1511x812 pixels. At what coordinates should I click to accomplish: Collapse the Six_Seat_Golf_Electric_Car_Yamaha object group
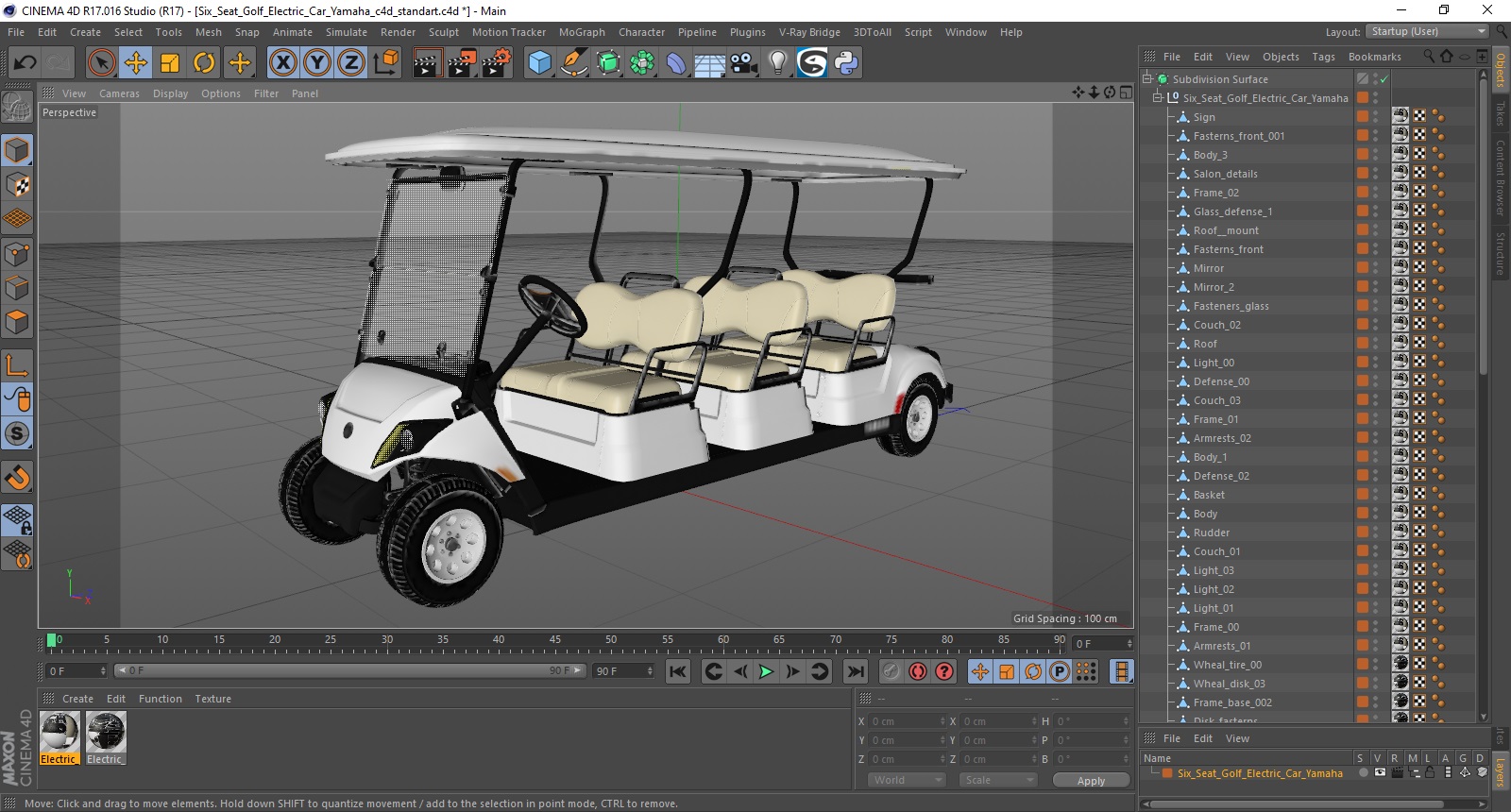click(1158, 97)
